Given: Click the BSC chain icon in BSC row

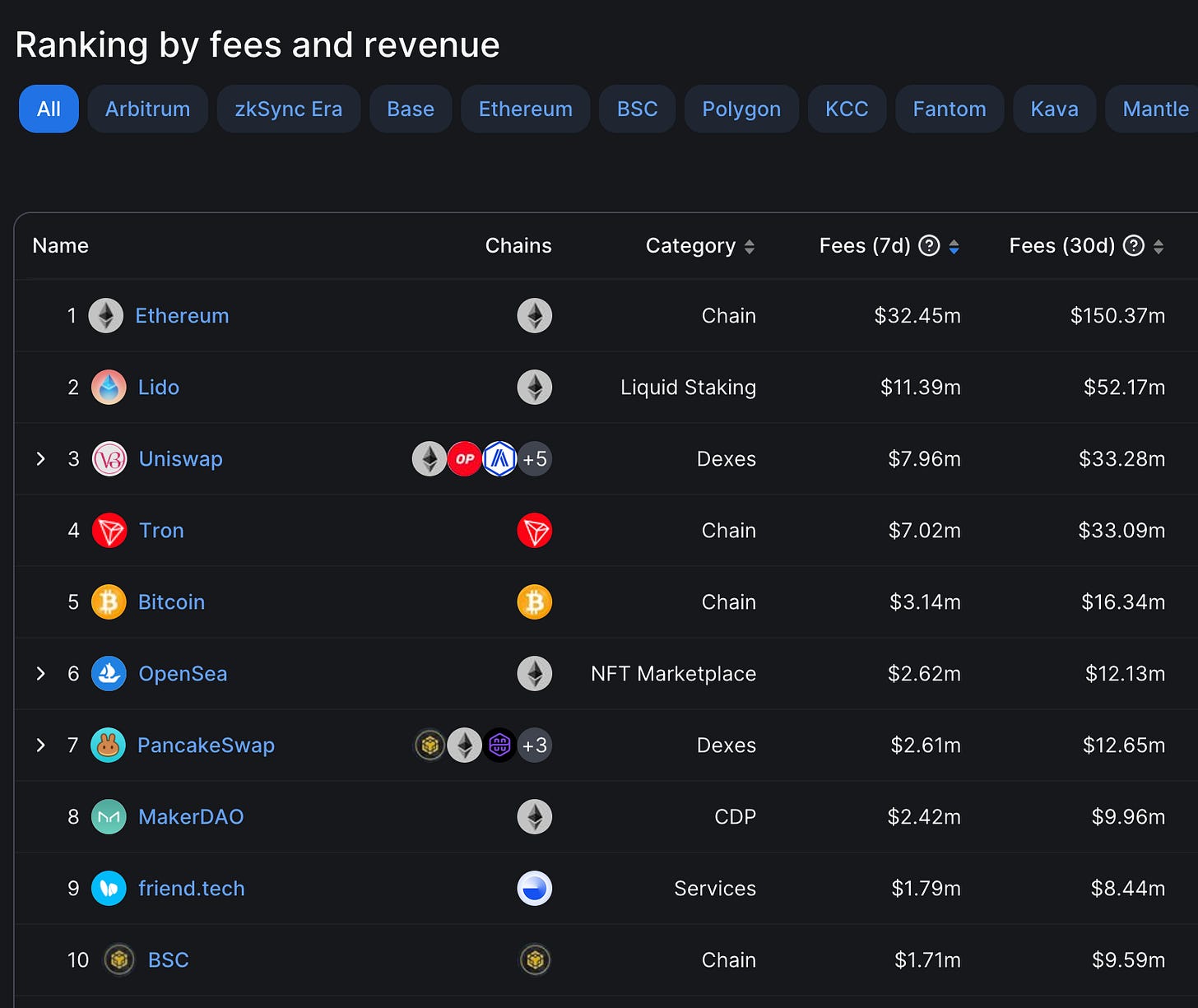Looking at the screenshot, I should (x=536, y=959).
